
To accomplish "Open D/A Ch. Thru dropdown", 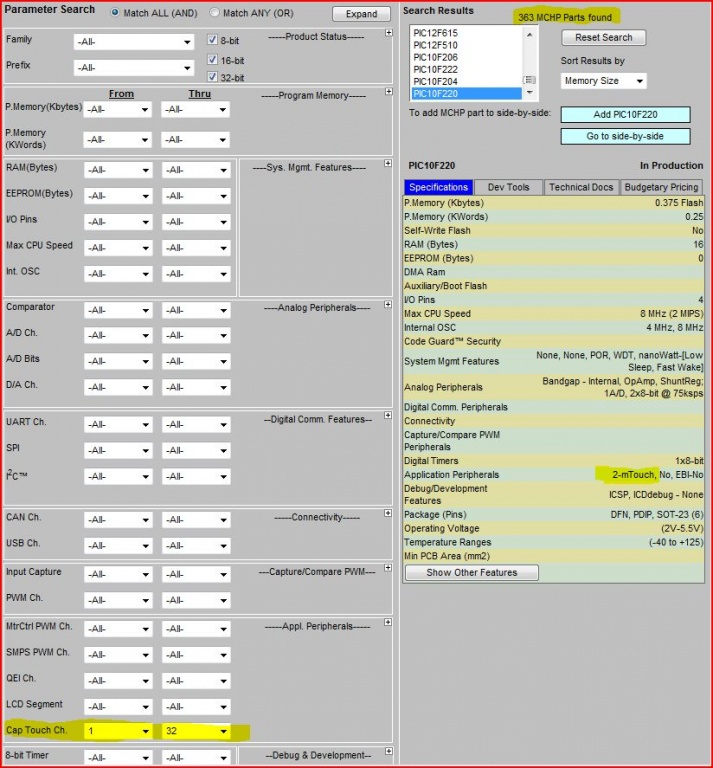I will 196,387.
